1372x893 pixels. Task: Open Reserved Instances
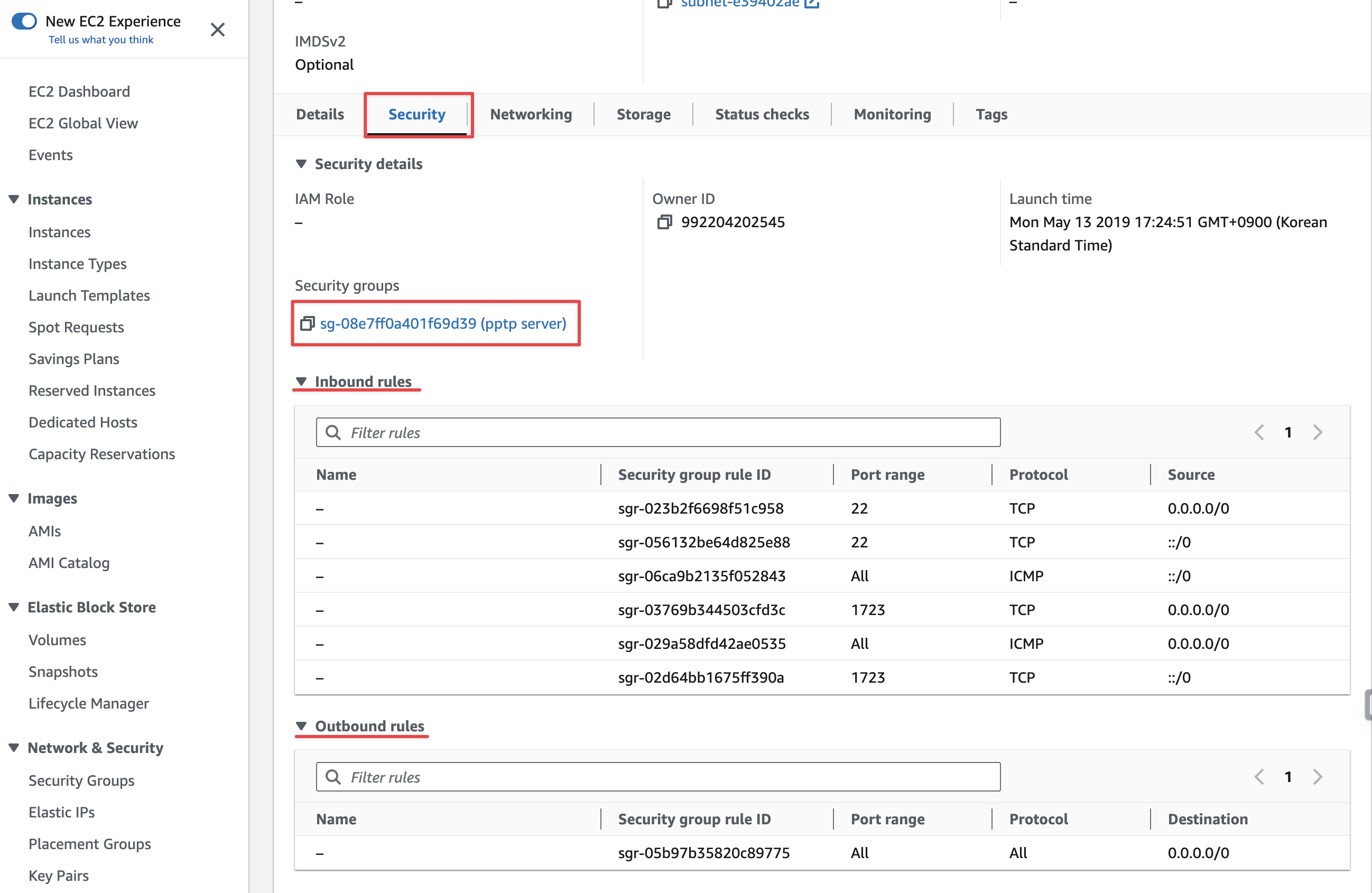[x=92, y=390]
